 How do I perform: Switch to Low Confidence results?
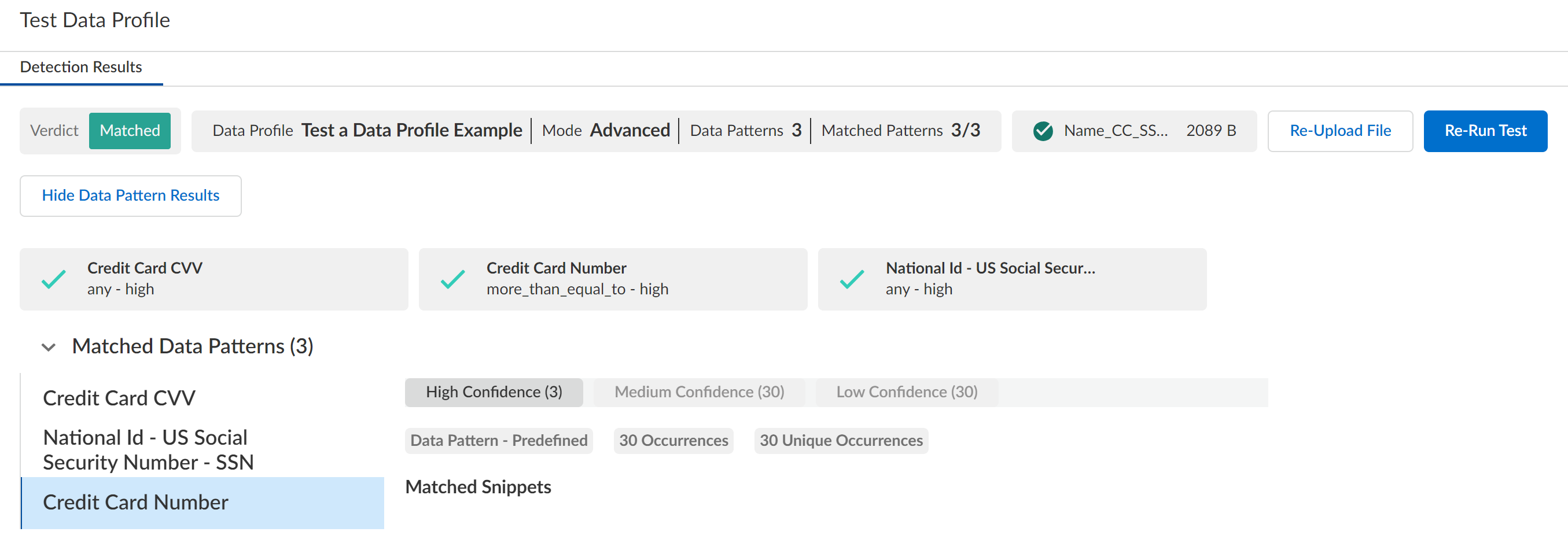coord(906,392)
